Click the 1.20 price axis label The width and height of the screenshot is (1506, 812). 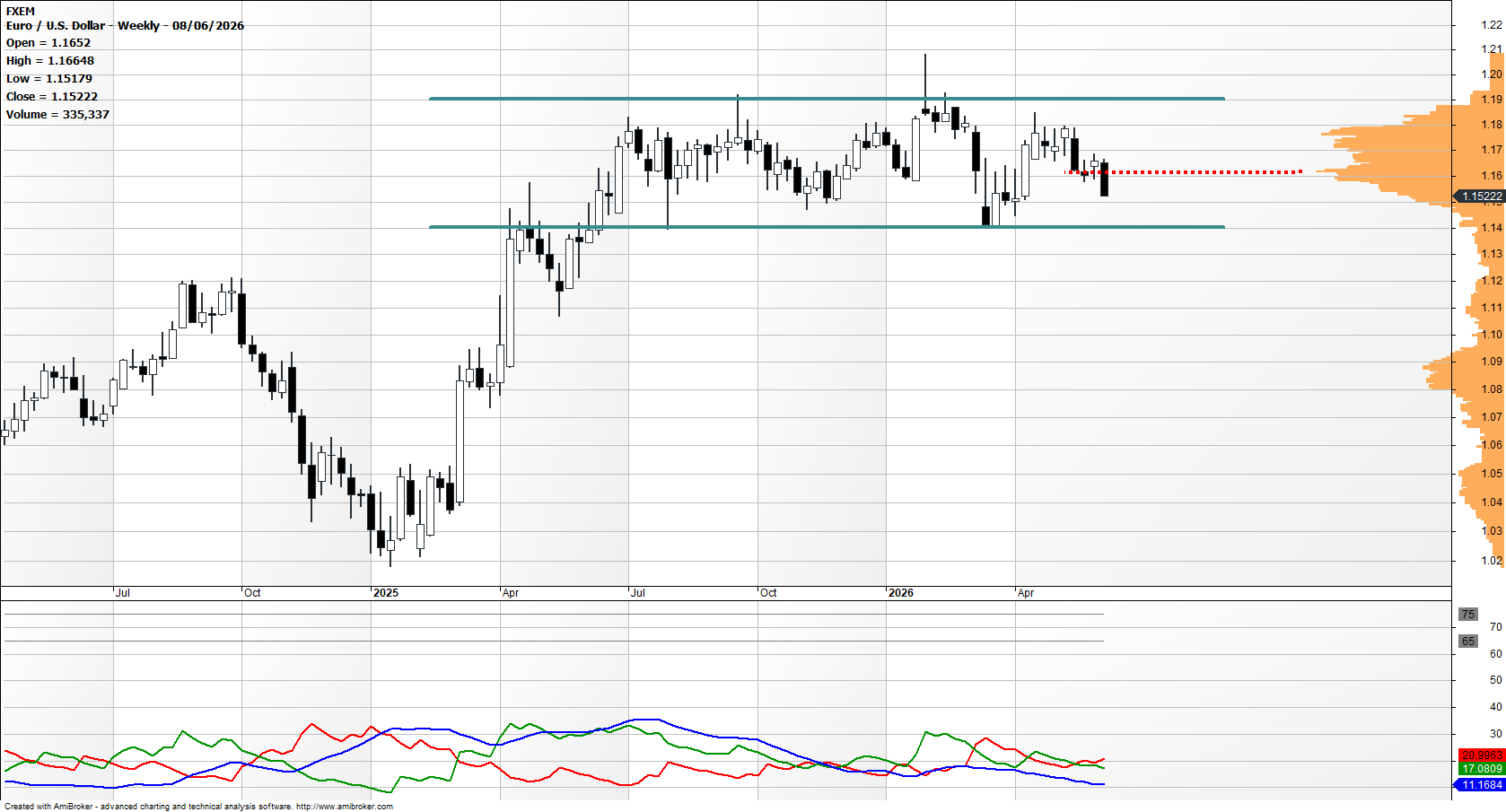tap(1492, 74)
